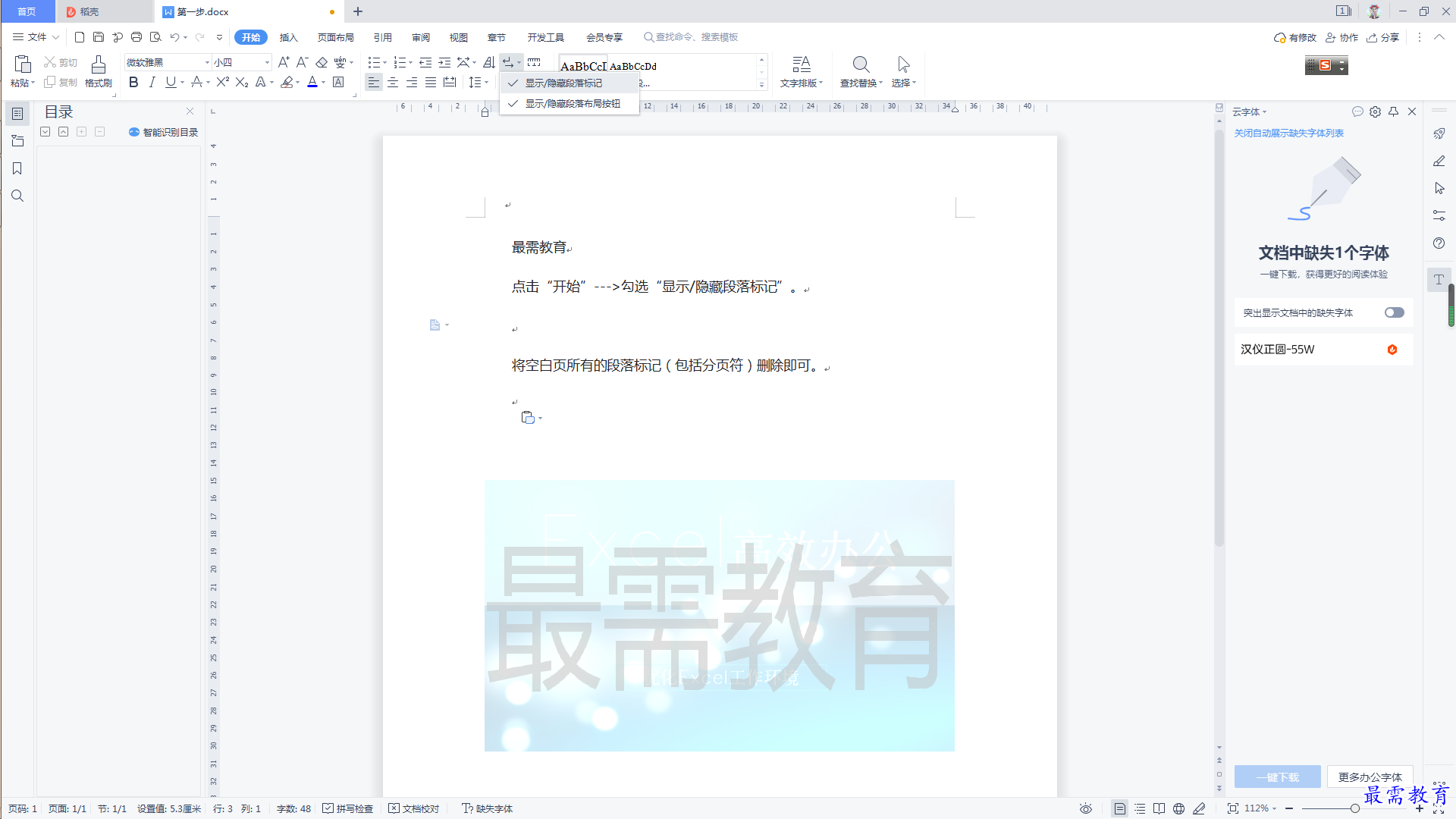1456x819 pixels.
Task: Apply Italic formatting
Action: pos(152,82)
